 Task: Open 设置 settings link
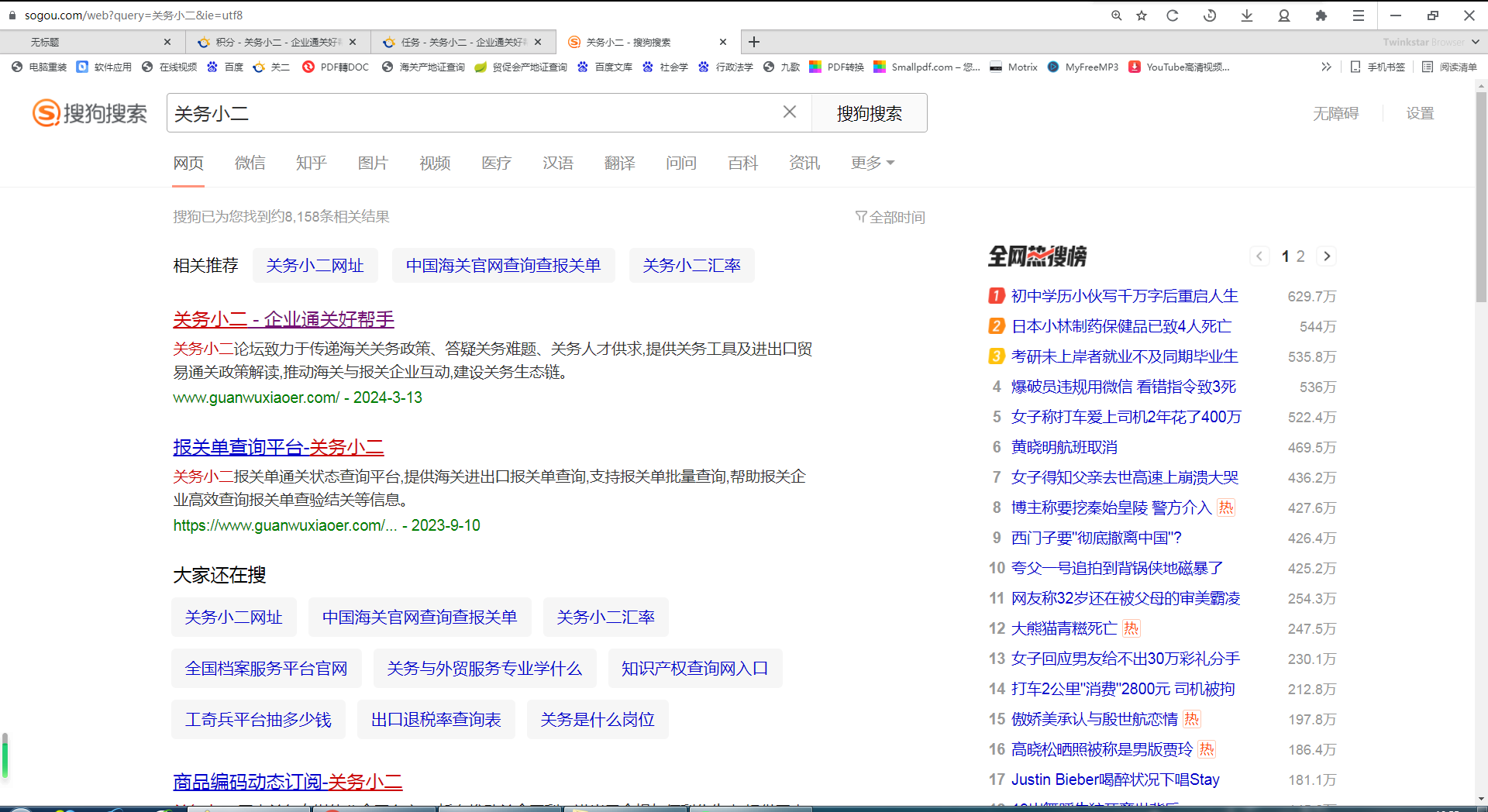pos(1420,113)
